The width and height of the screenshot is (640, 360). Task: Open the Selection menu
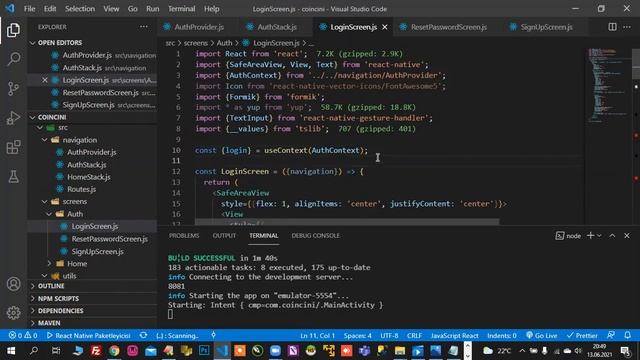(80, 9)
